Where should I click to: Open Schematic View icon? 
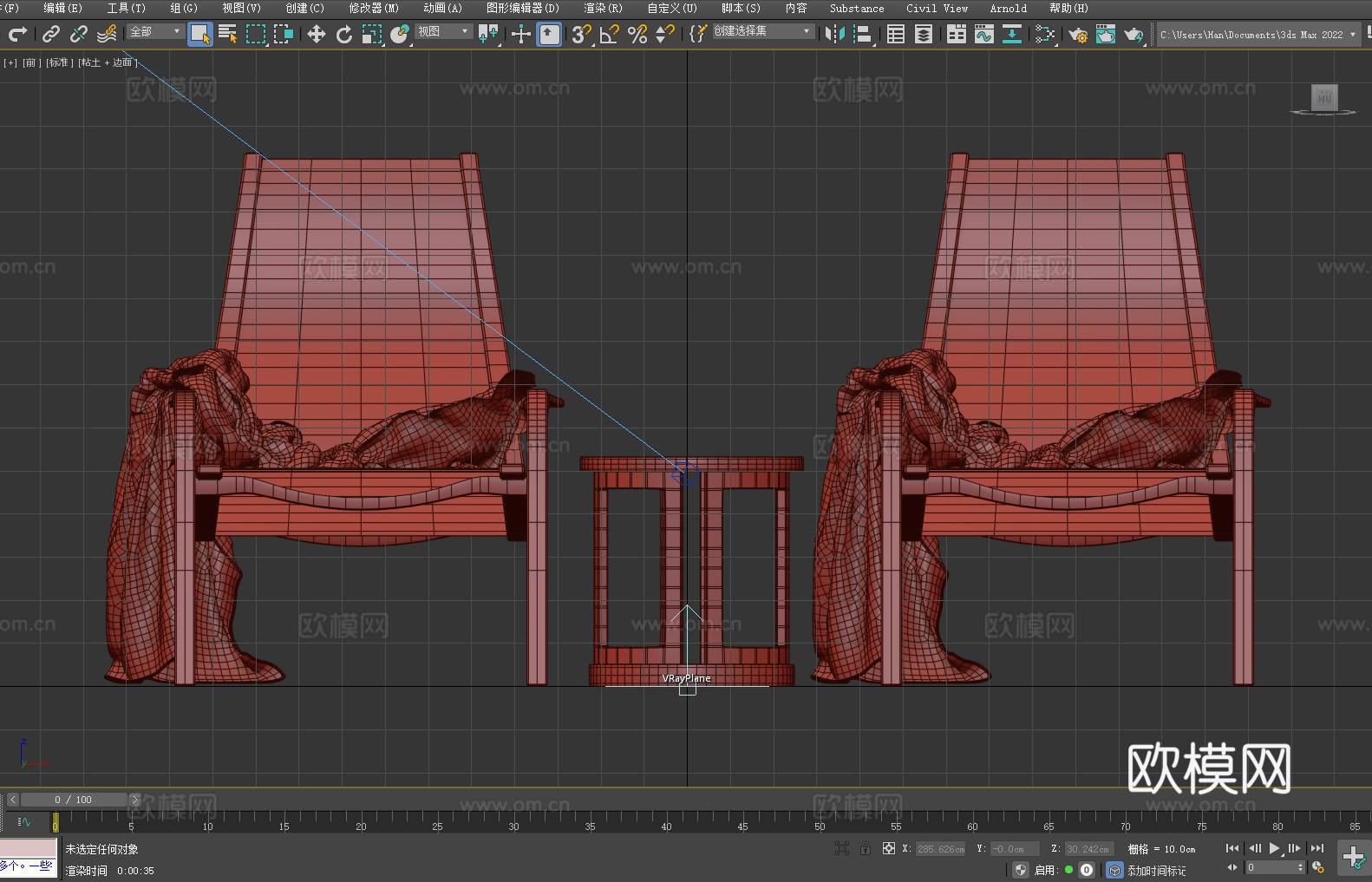click(1045, 35)
